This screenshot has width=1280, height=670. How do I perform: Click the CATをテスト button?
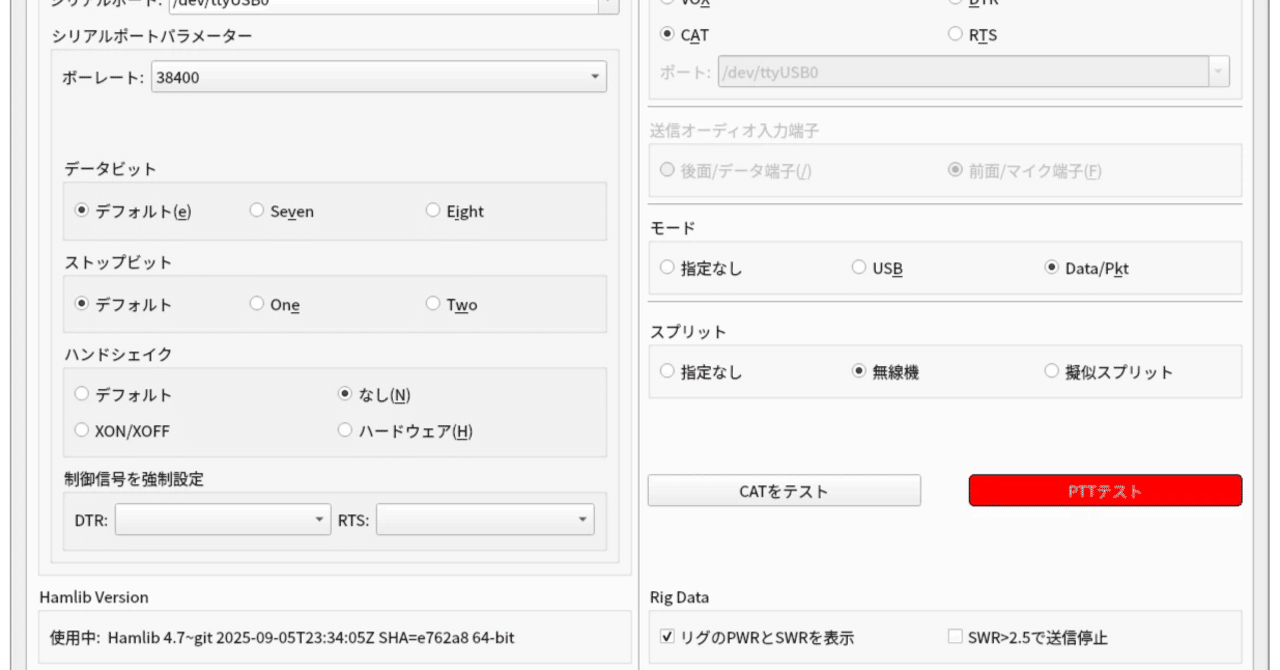coord(784,490)
